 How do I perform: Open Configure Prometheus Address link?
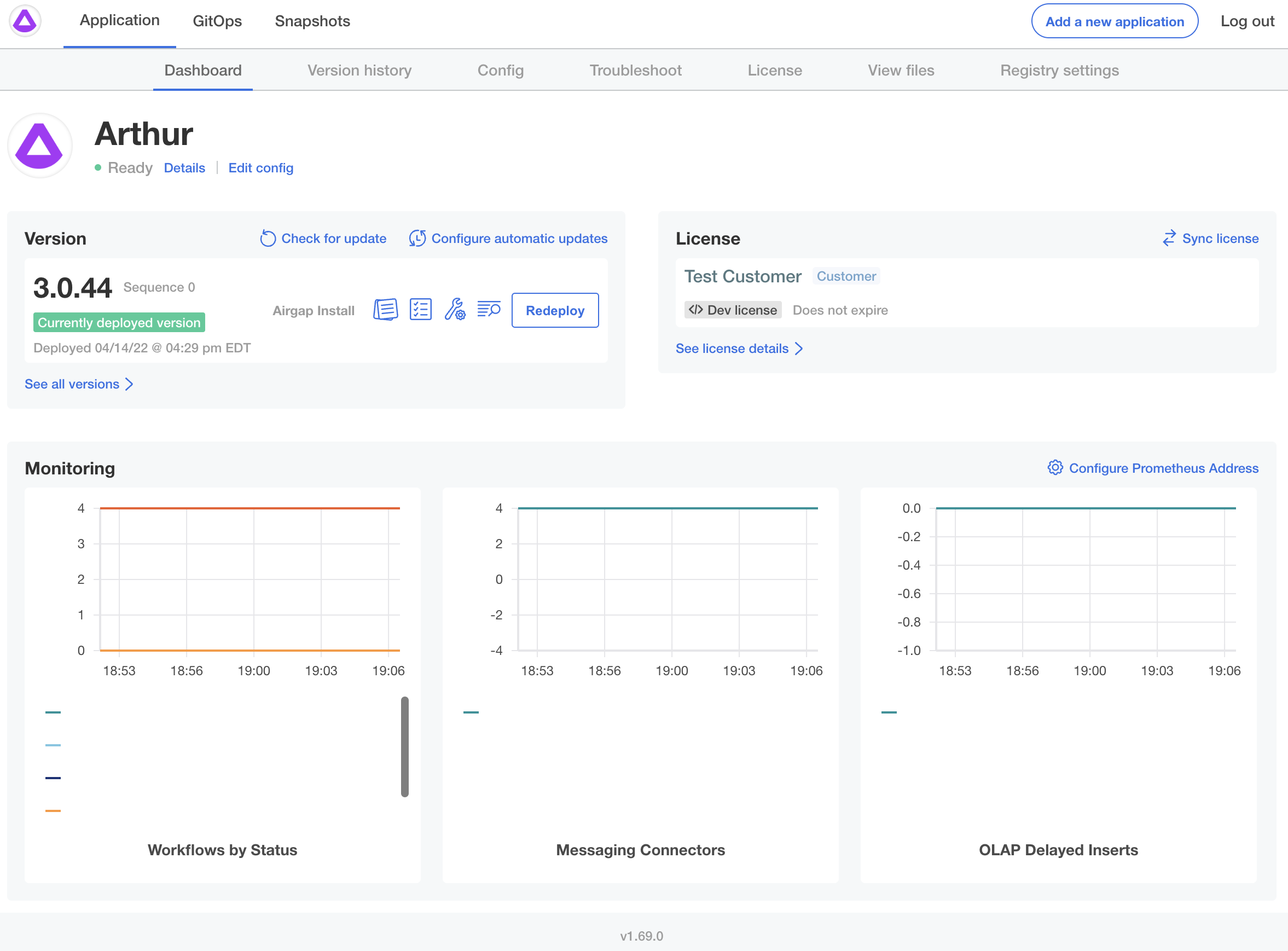[x=1163, y=468]
